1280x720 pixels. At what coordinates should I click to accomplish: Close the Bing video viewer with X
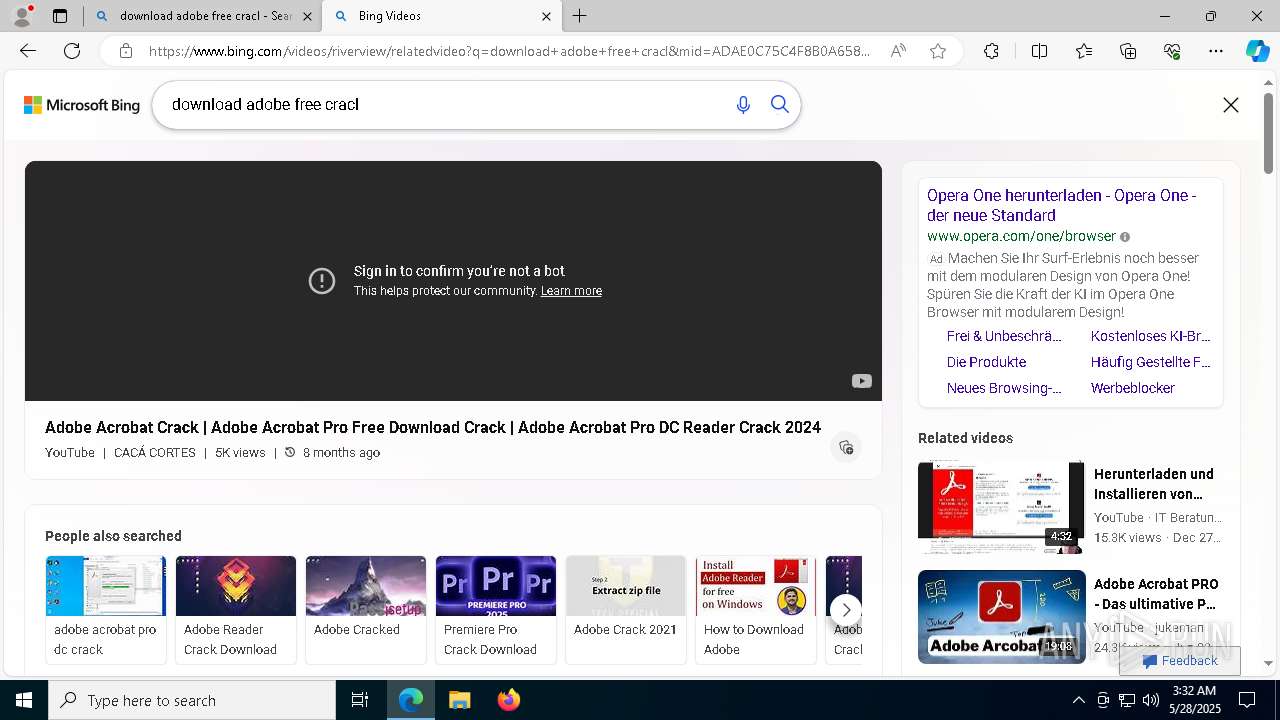pos(1231,105)
